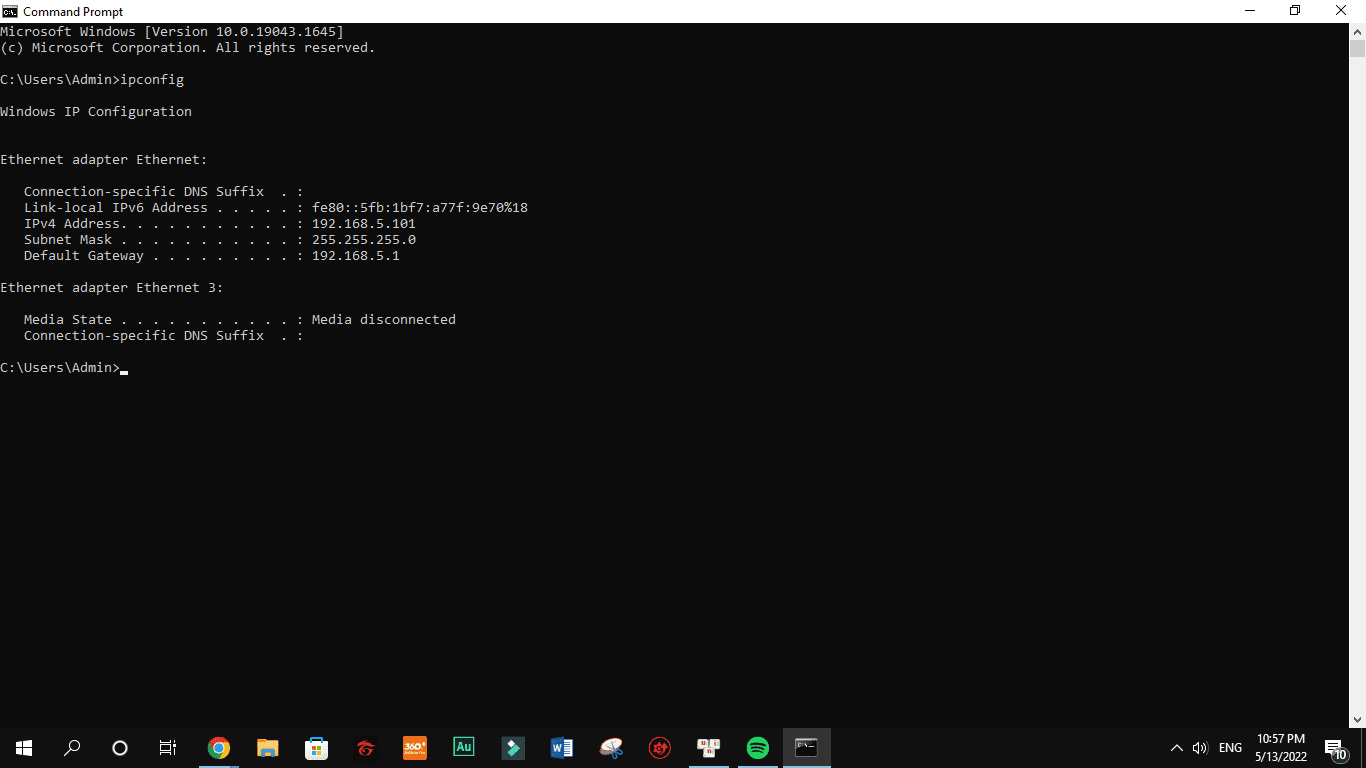
Task: Click the subnet mask 255.255.255.0
Action: (364, 240)
